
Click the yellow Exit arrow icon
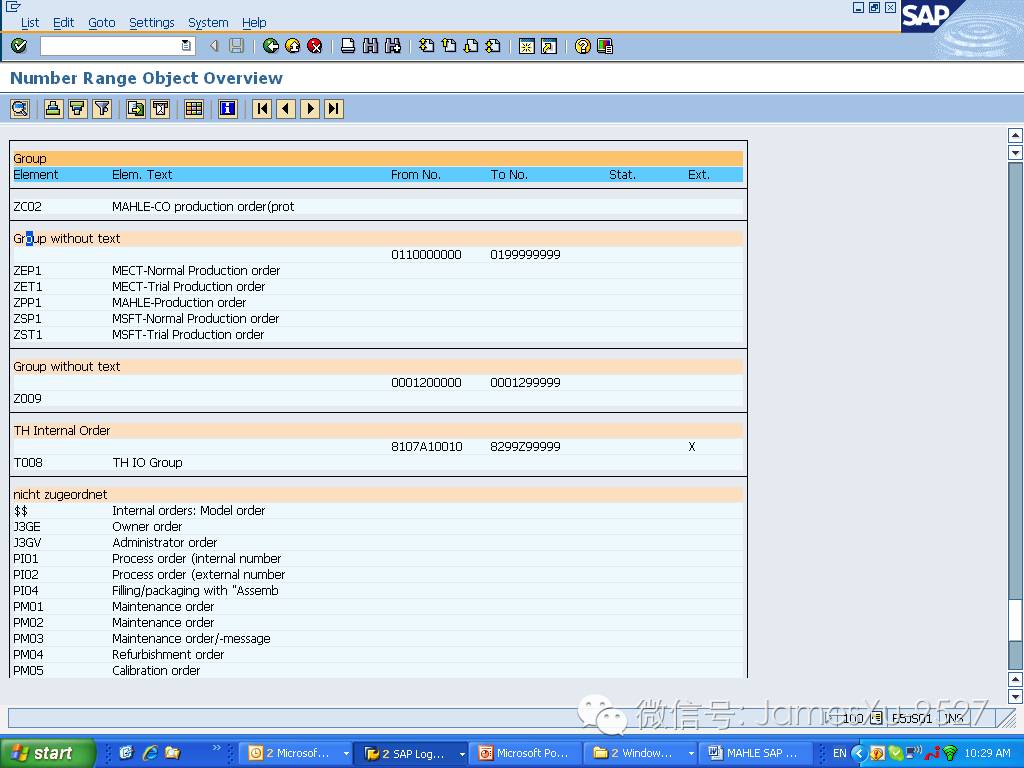pos(293,46)
